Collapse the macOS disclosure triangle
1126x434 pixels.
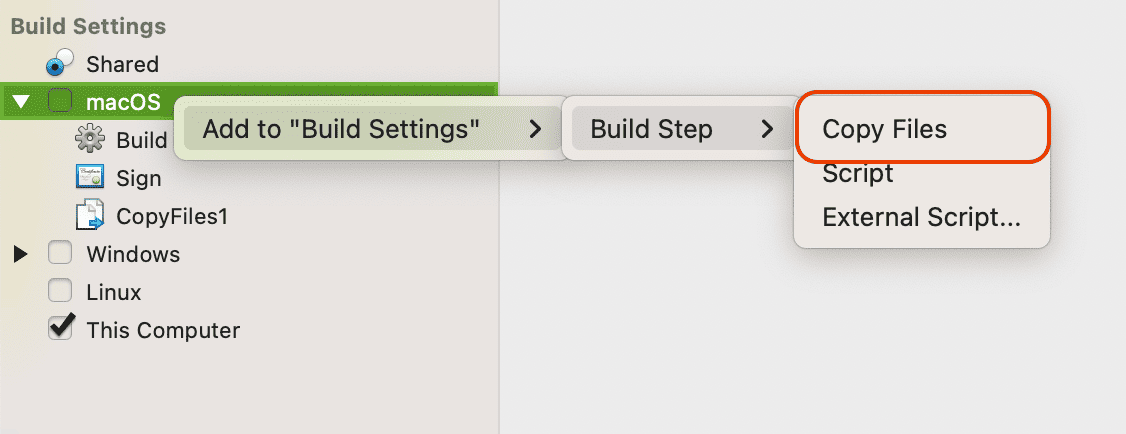pyautogui.click(x=21, y=102)
